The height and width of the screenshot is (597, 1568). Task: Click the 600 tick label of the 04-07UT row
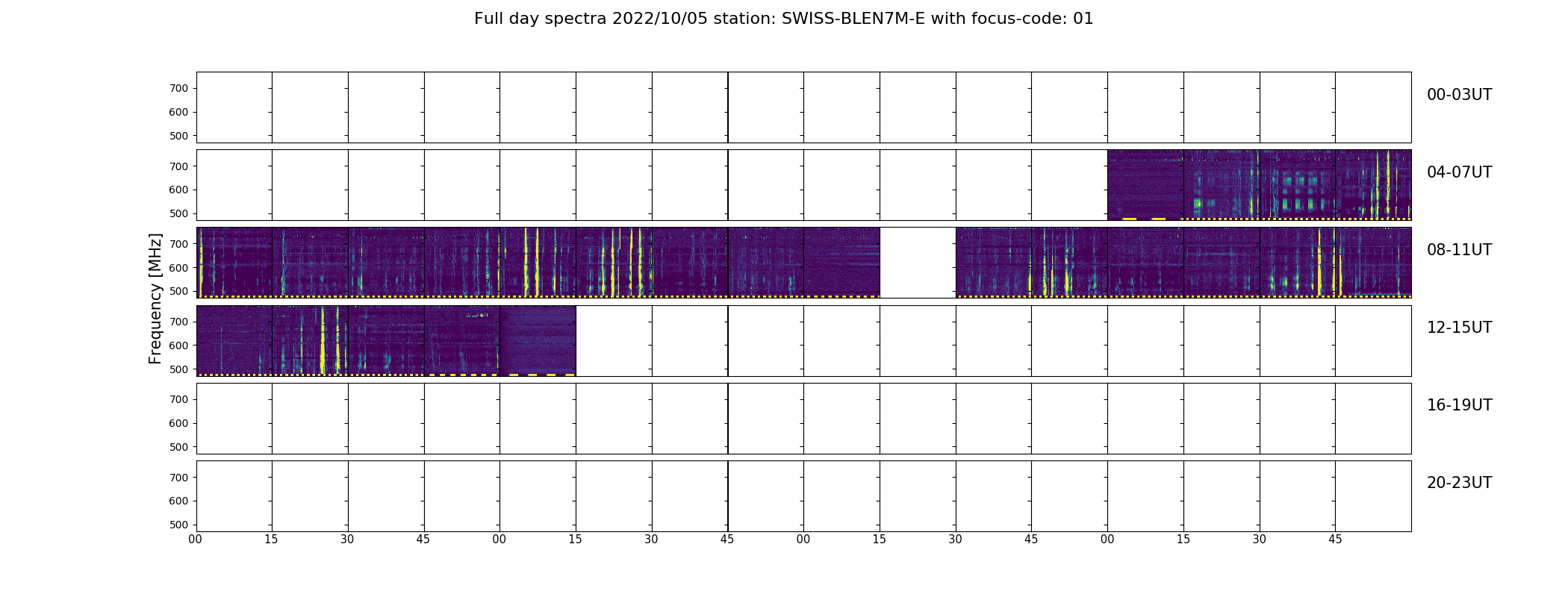178,190
